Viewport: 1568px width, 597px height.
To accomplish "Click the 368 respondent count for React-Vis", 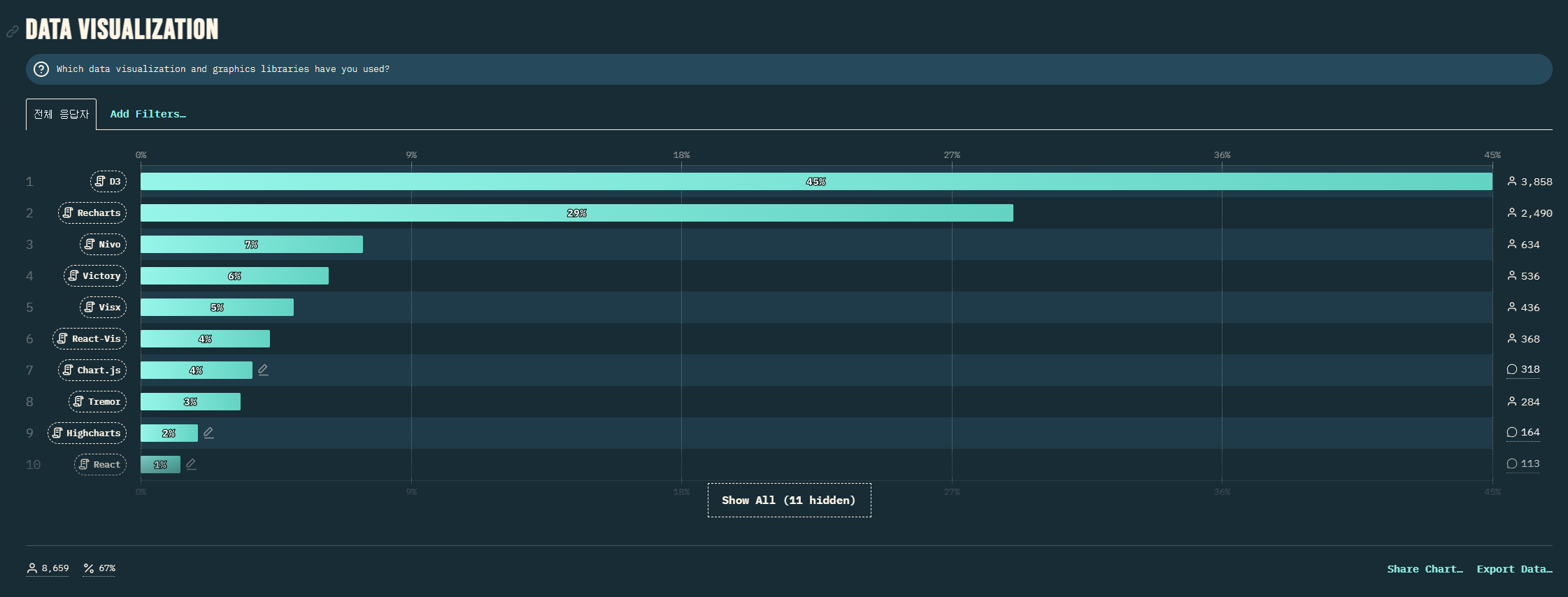I will coord(1523,338).
